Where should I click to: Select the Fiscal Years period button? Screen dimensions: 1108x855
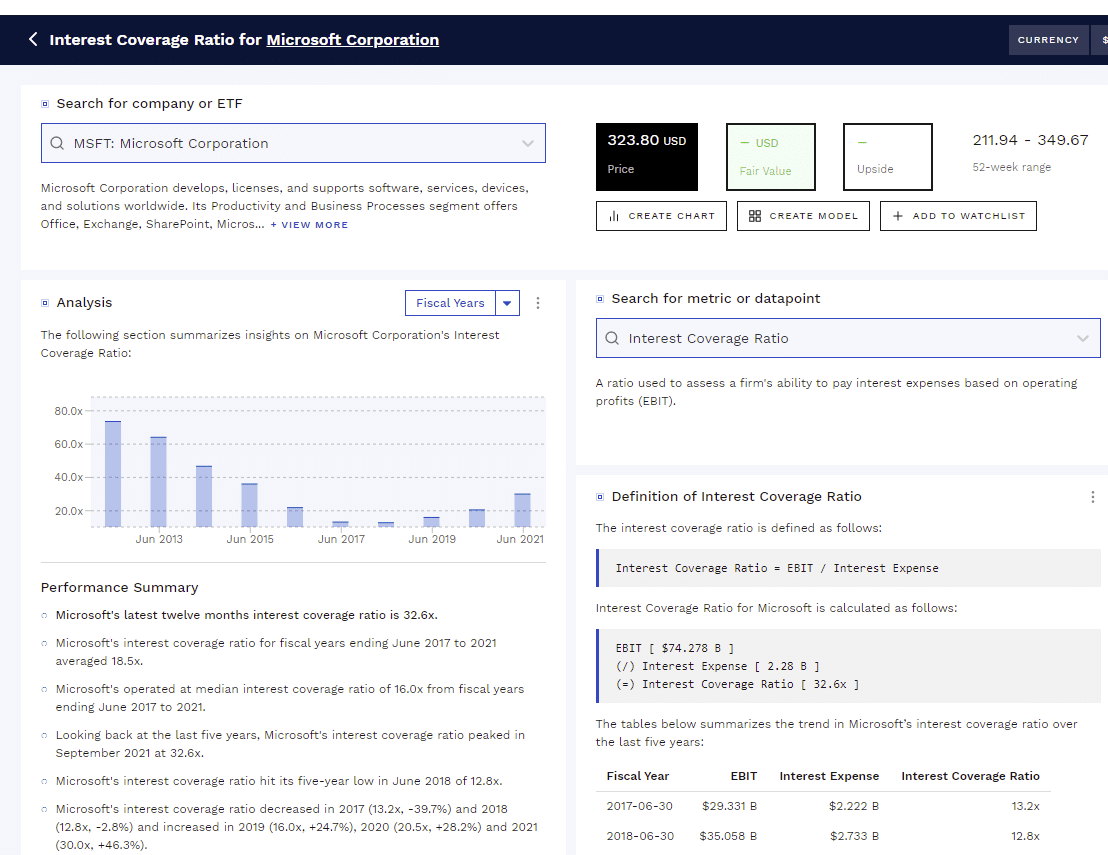[x=449, y=304]
